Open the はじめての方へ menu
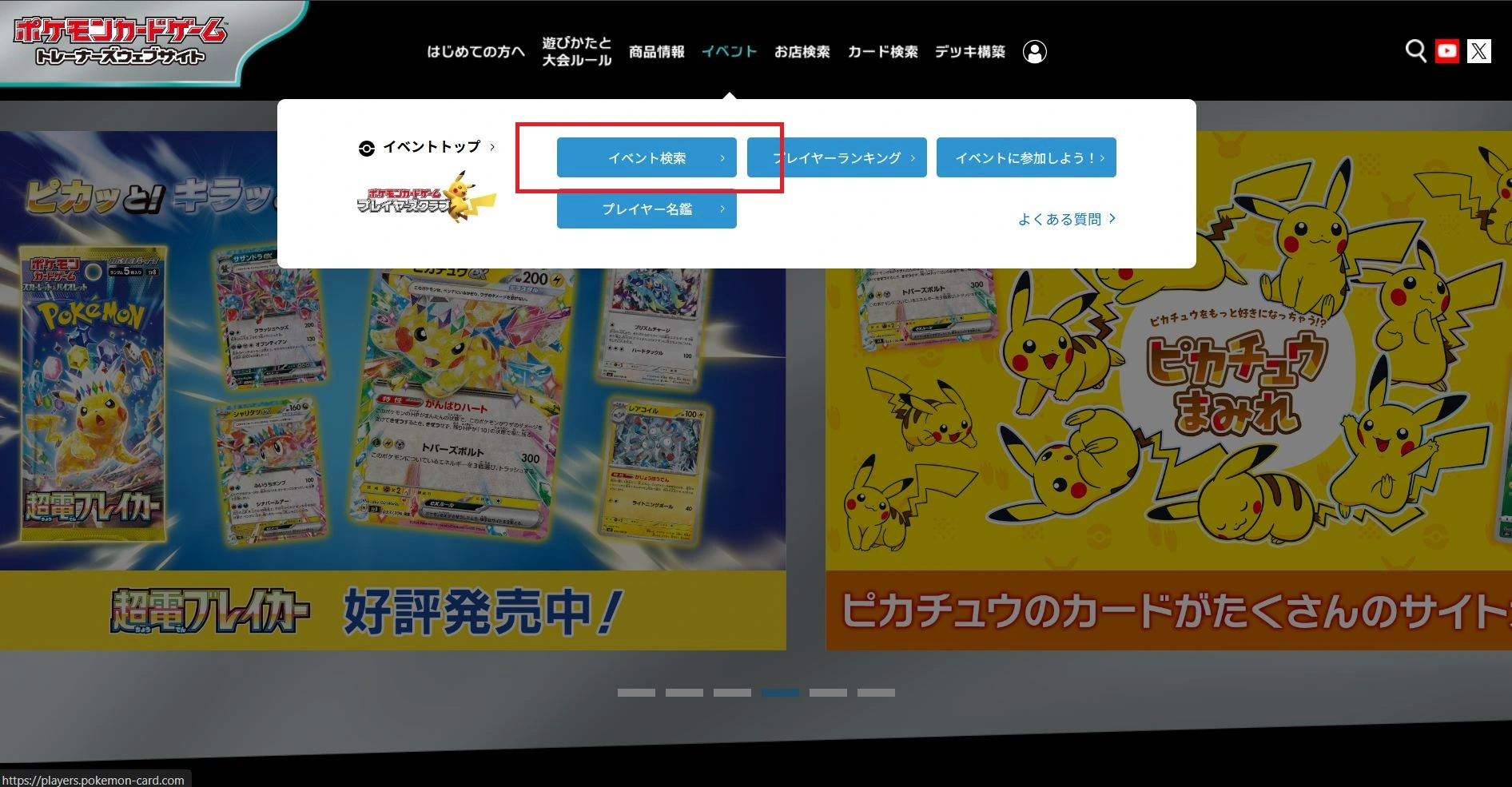1512x787 pixels. tap(475, 52)
